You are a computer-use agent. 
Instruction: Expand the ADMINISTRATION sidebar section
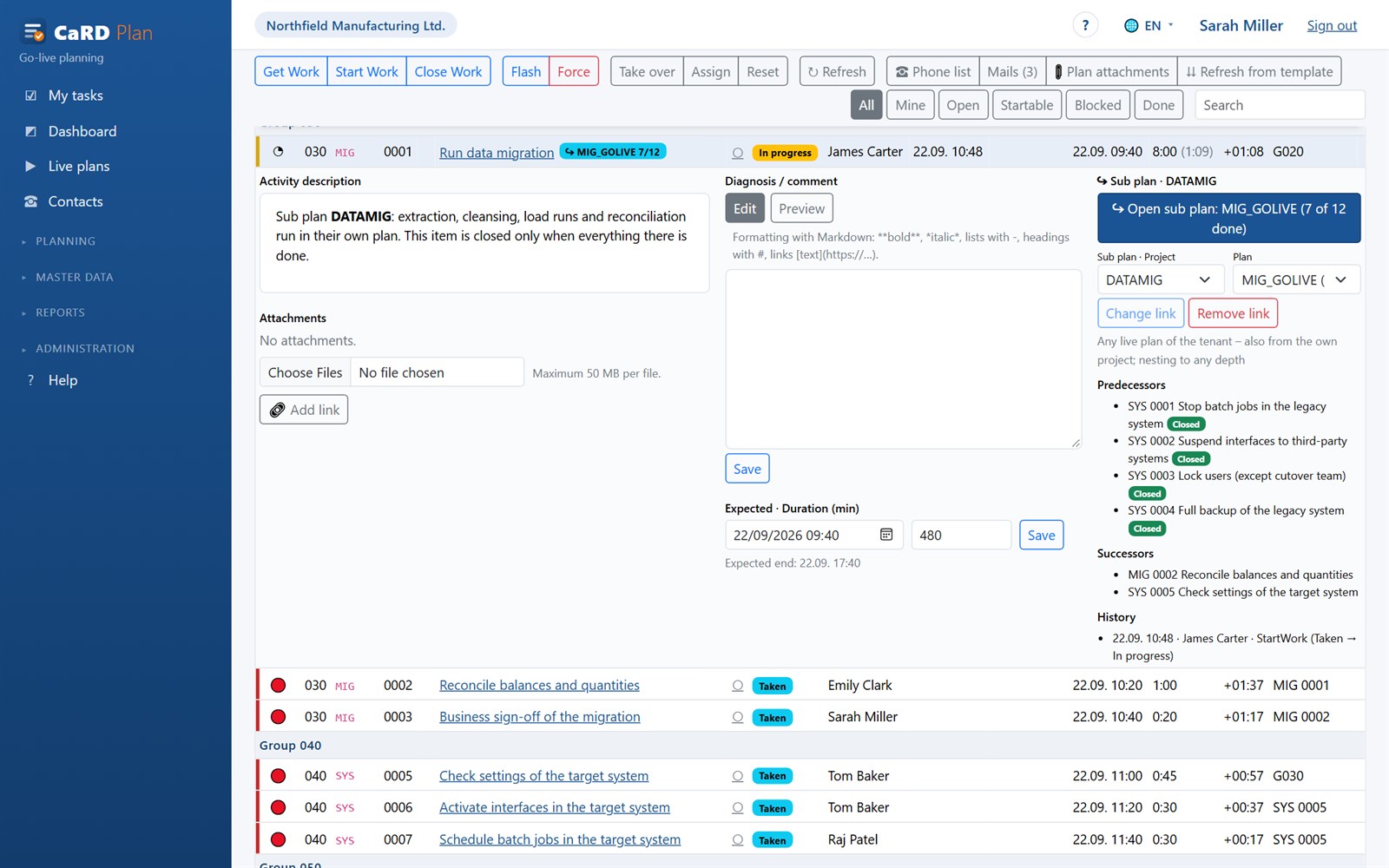pyautogui.click(x=84, y=348)
